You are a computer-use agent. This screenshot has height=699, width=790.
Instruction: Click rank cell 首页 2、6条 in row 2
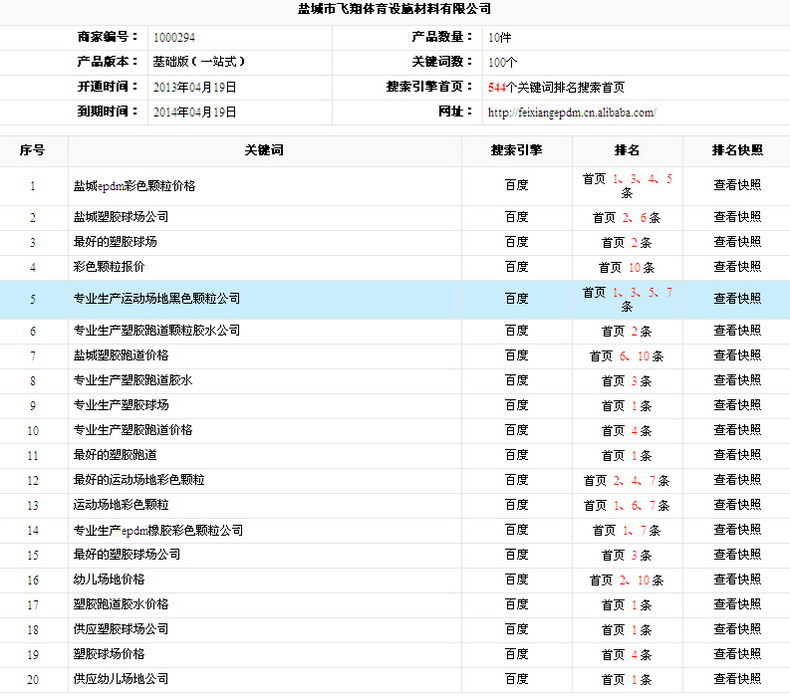pyautogui.click(x=627, y=218)
